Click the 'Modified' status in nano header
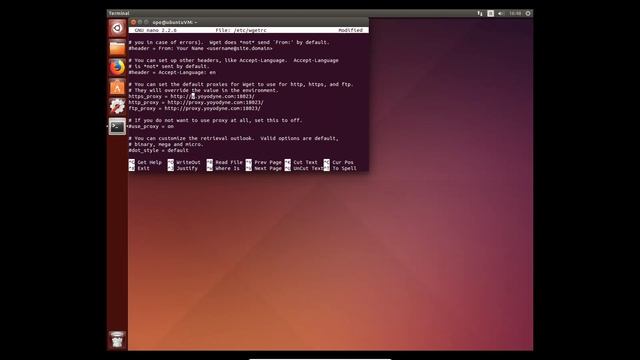This screenshot has height=360, width=640. (x=350, y=30)
